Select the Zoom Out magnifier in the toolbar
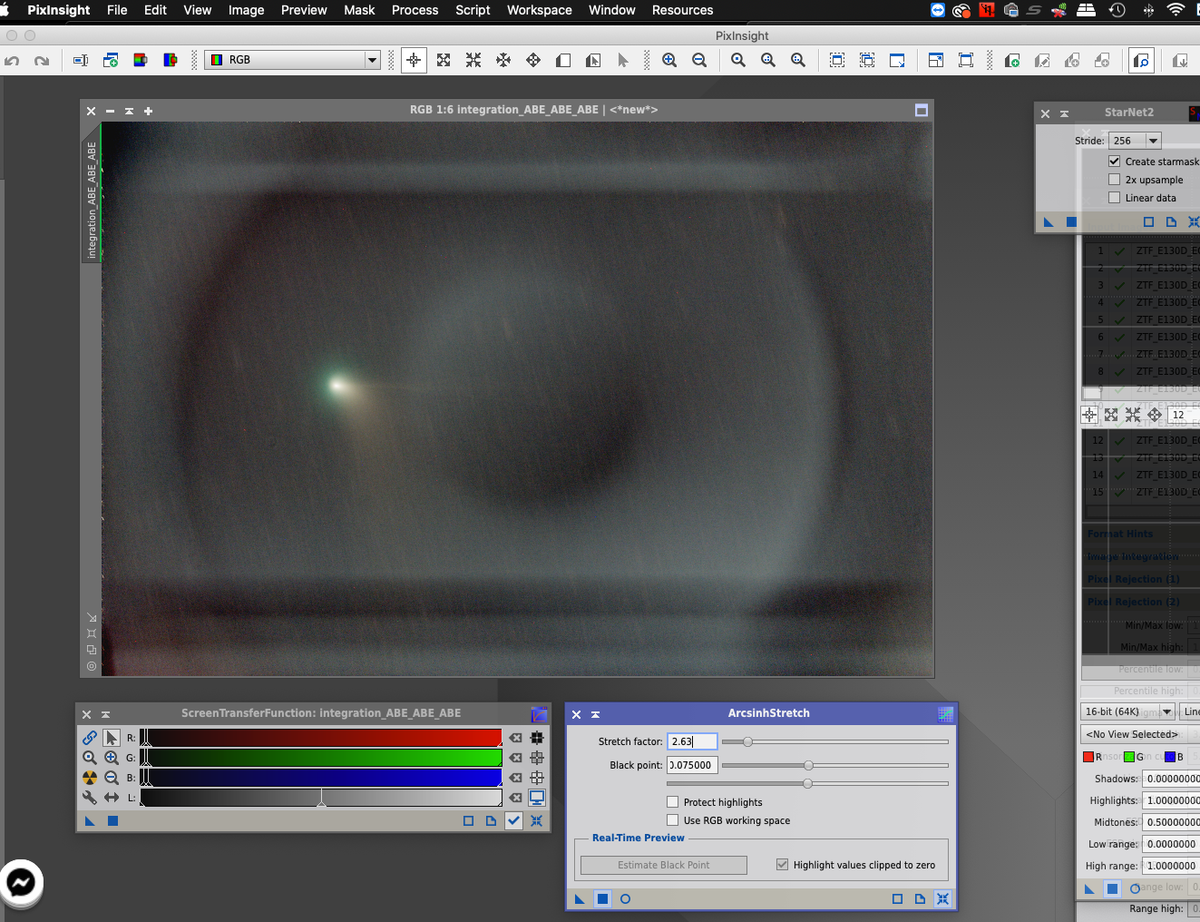The width and height of the screenshot is (1200, 922). coord(699,60)
